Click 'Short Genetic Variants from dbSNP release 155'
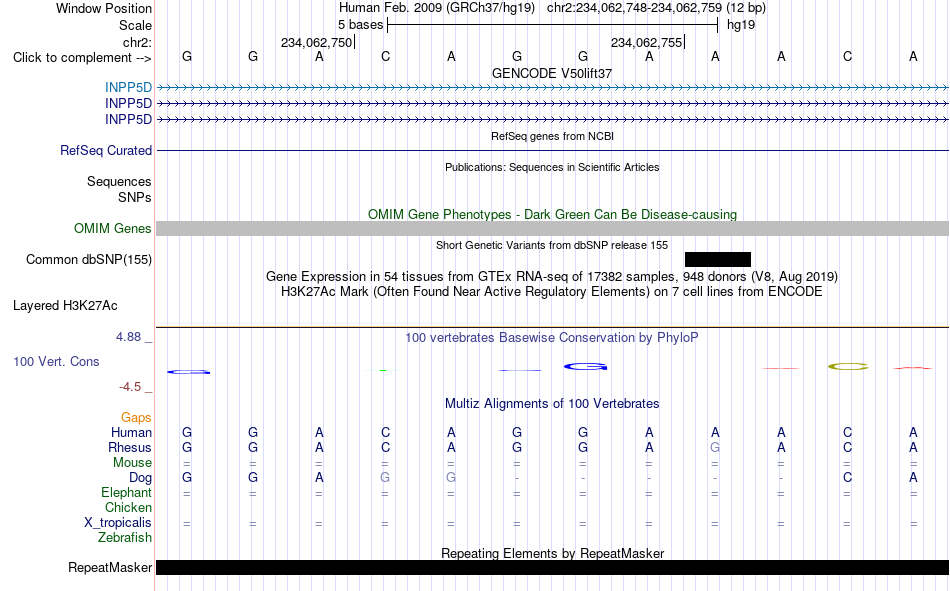The width and height of the screenshot is (950, 591). coord(552,245)
